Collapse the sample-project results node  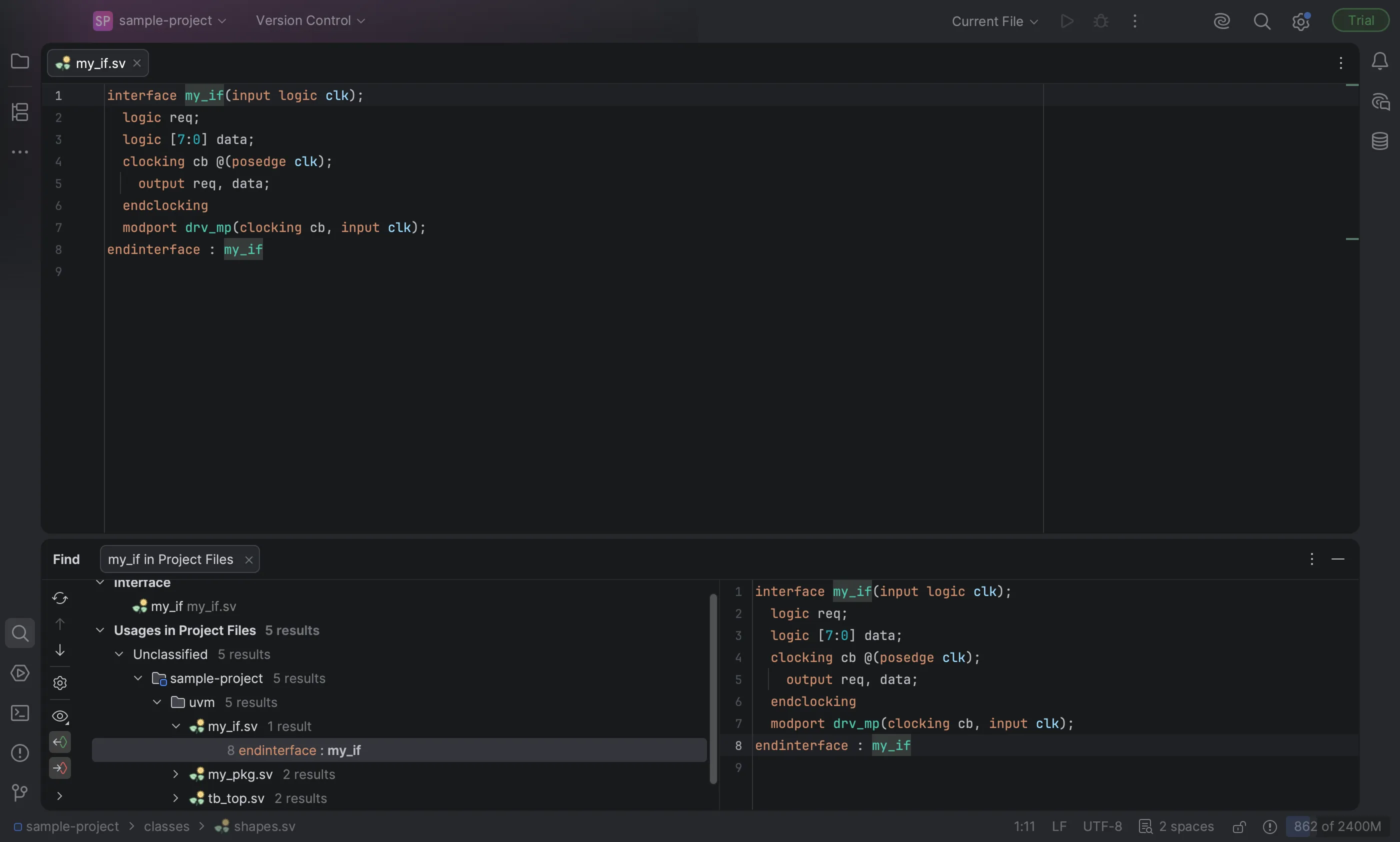(138, 678)
